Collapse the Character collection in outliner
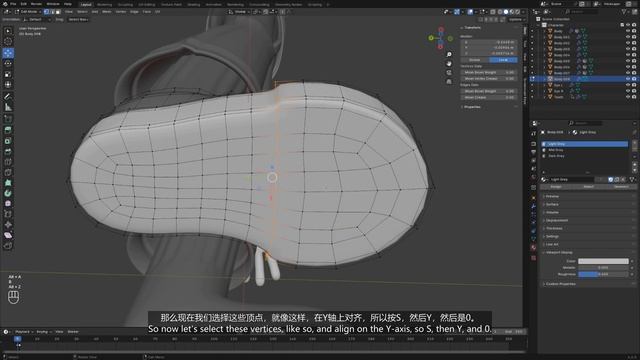Image resolution: width=640 pixels, height=360 pixels. 539,25
